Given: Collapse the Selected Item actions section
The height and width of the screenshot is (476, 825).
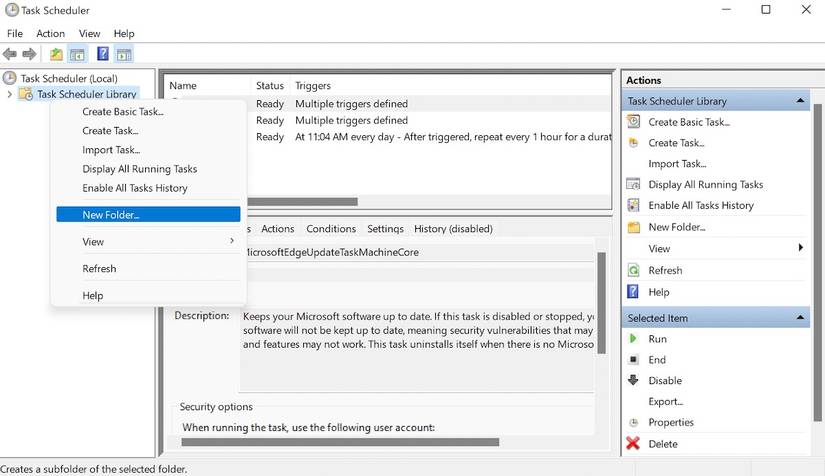Looking at the screenshot, I should point(800,318).
